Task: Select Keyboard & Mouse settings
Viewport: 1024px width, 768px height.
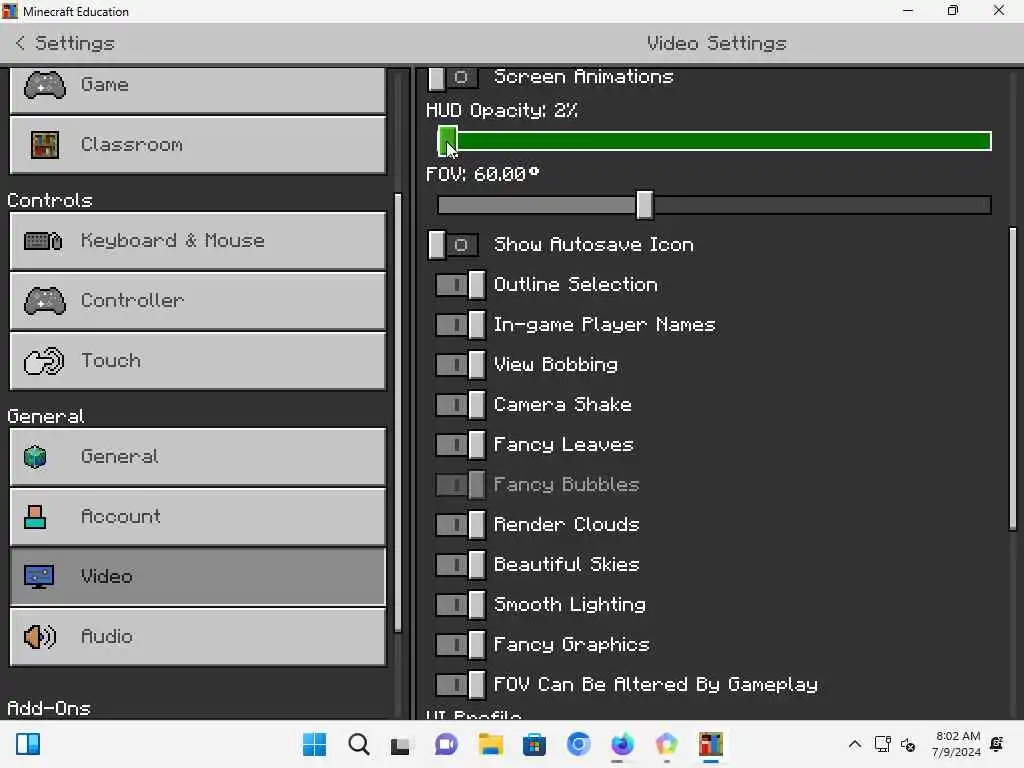Action: [198, 241]
